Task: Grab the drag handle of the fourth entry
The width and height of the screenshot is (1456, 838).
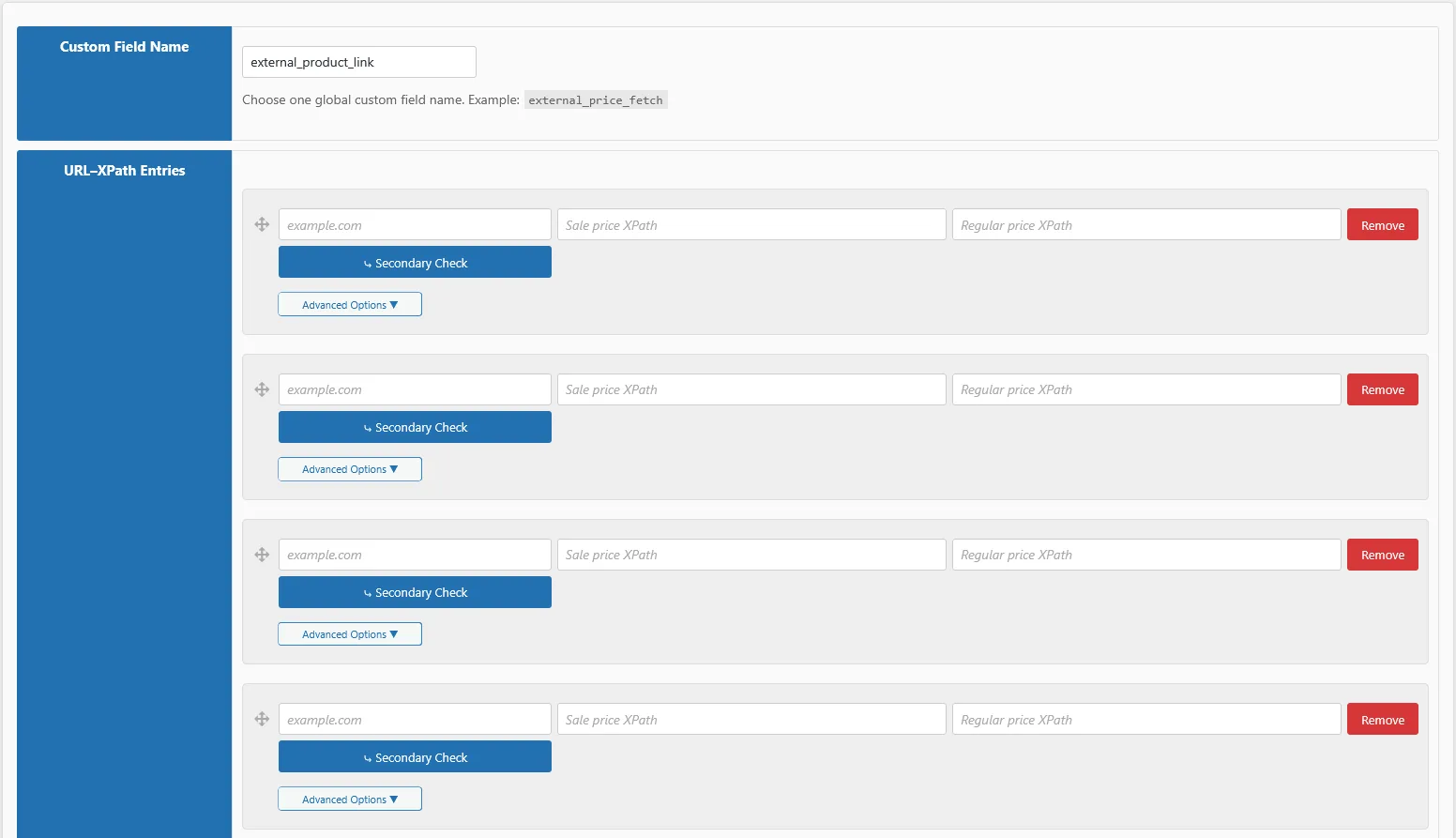Action: [x=262, y=719]
